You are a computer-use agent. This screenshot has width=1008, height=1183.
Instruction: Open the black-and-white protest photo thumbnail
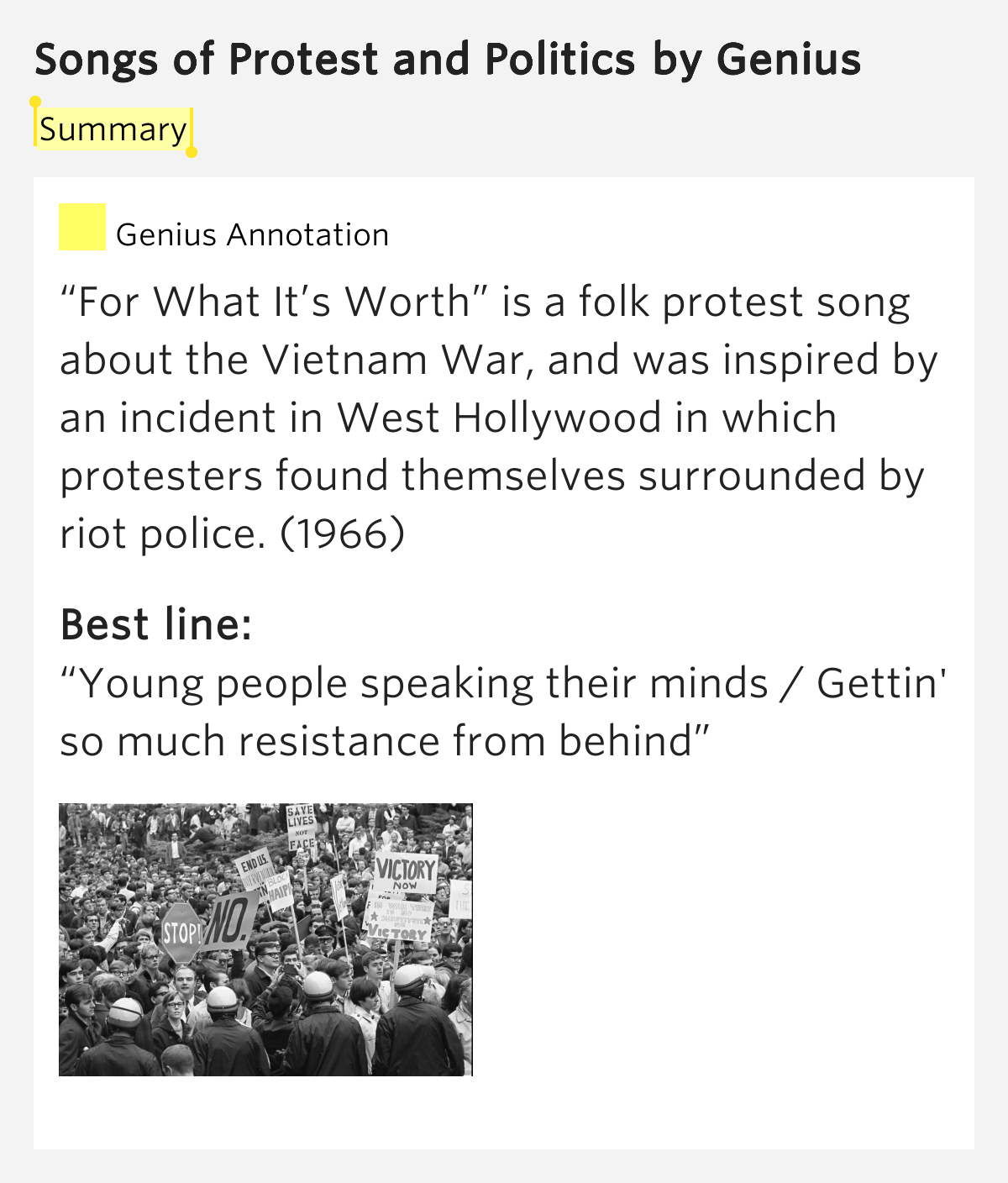[265, 939]
